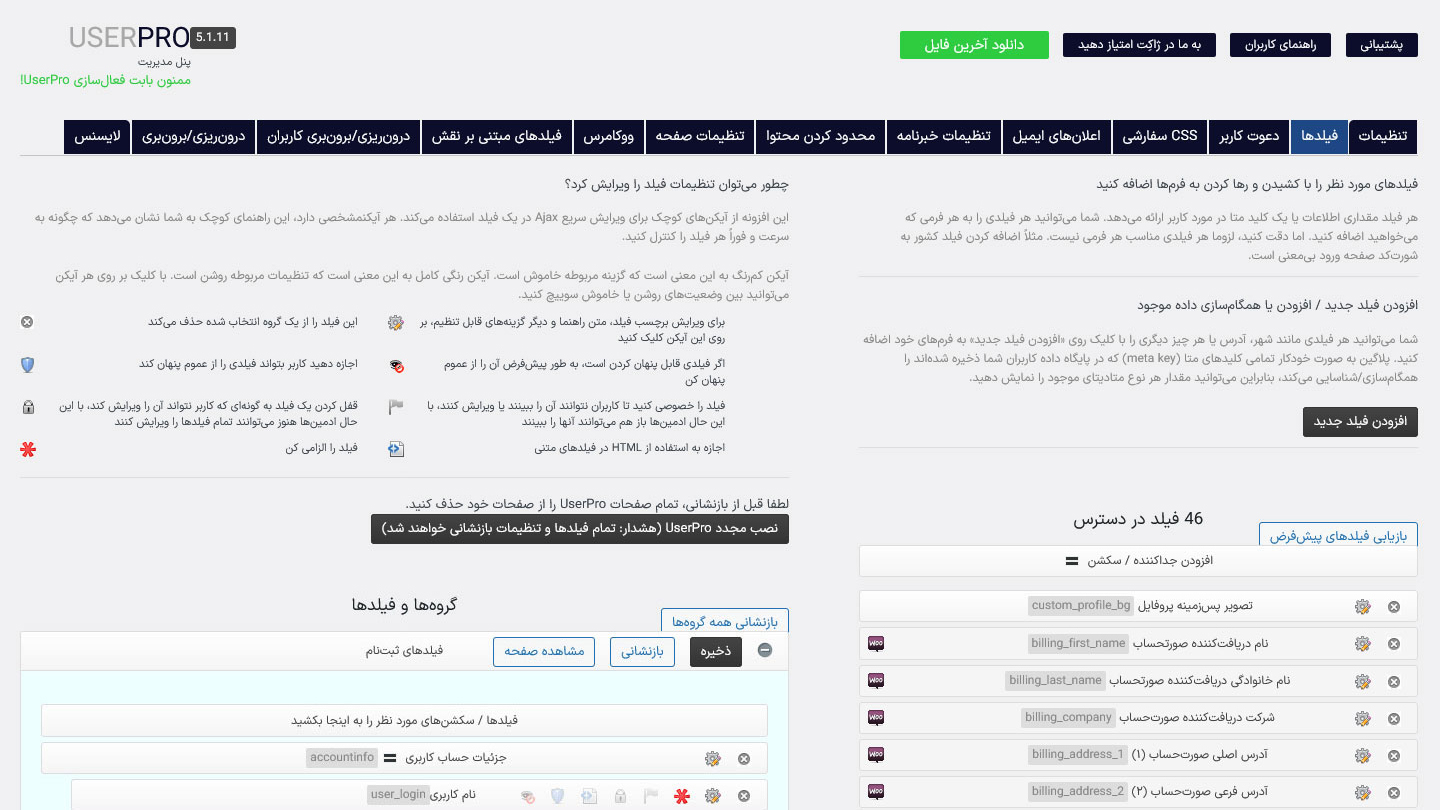The width and height of the screenshot is (1440, 810).
Task: Click WooCommerce badge on billing_address_1 row
Action: pos(876,754)
